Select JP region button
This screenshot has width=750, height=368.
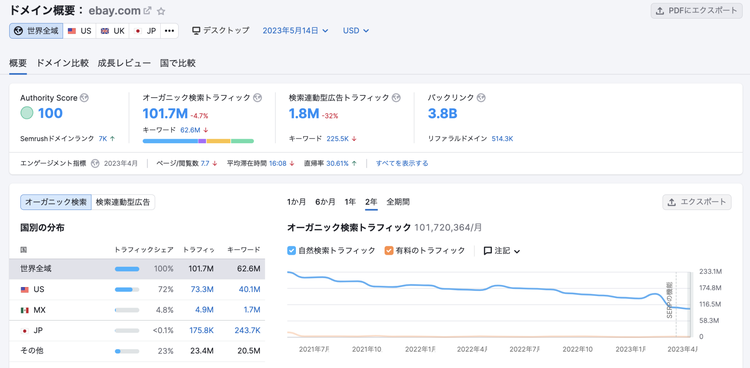click(145, 31)
